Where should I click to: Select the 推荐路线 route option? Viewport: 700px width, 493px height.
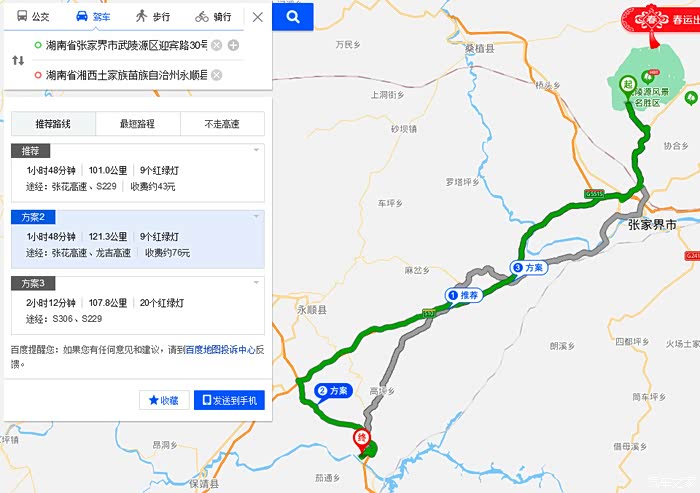53,124
